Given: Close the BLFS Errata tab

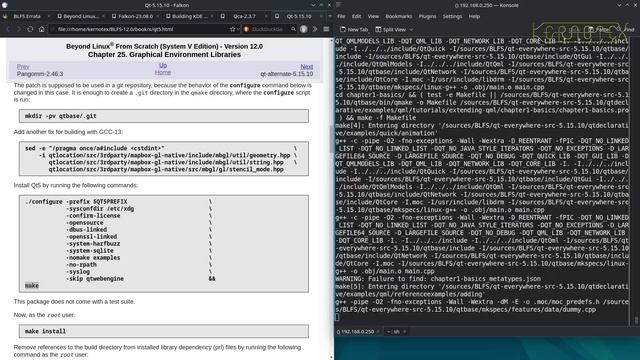Looking at the screenshot, I should (x=49, y=16).
